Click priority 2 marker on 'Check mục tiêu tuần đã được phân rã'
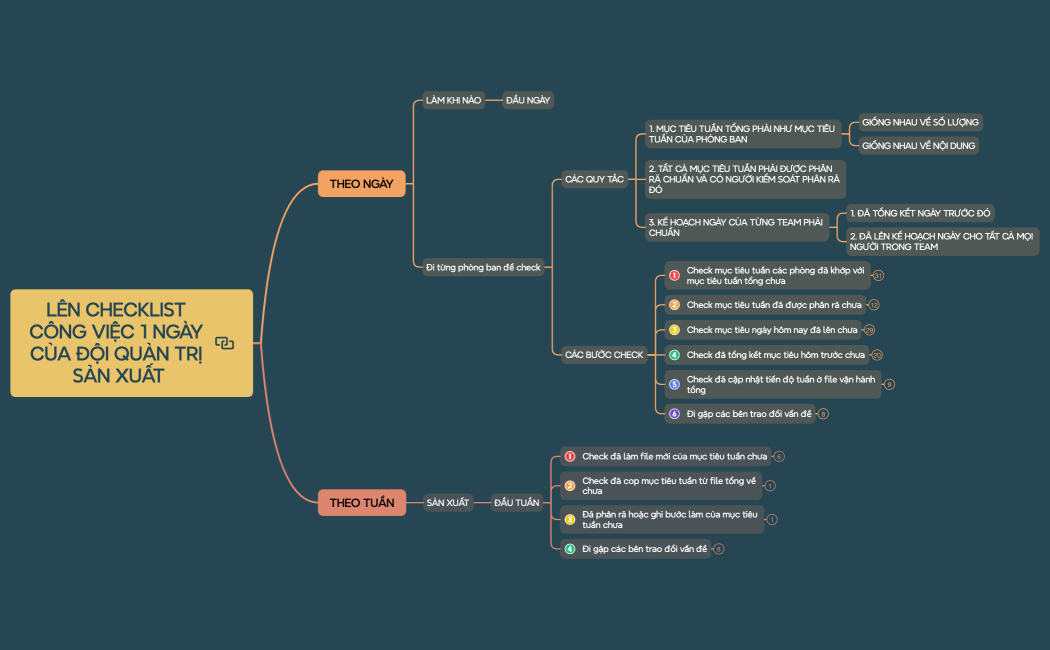Image resolution: width=1050 pixels, height=650 pixels. click(x=674, y=305)
